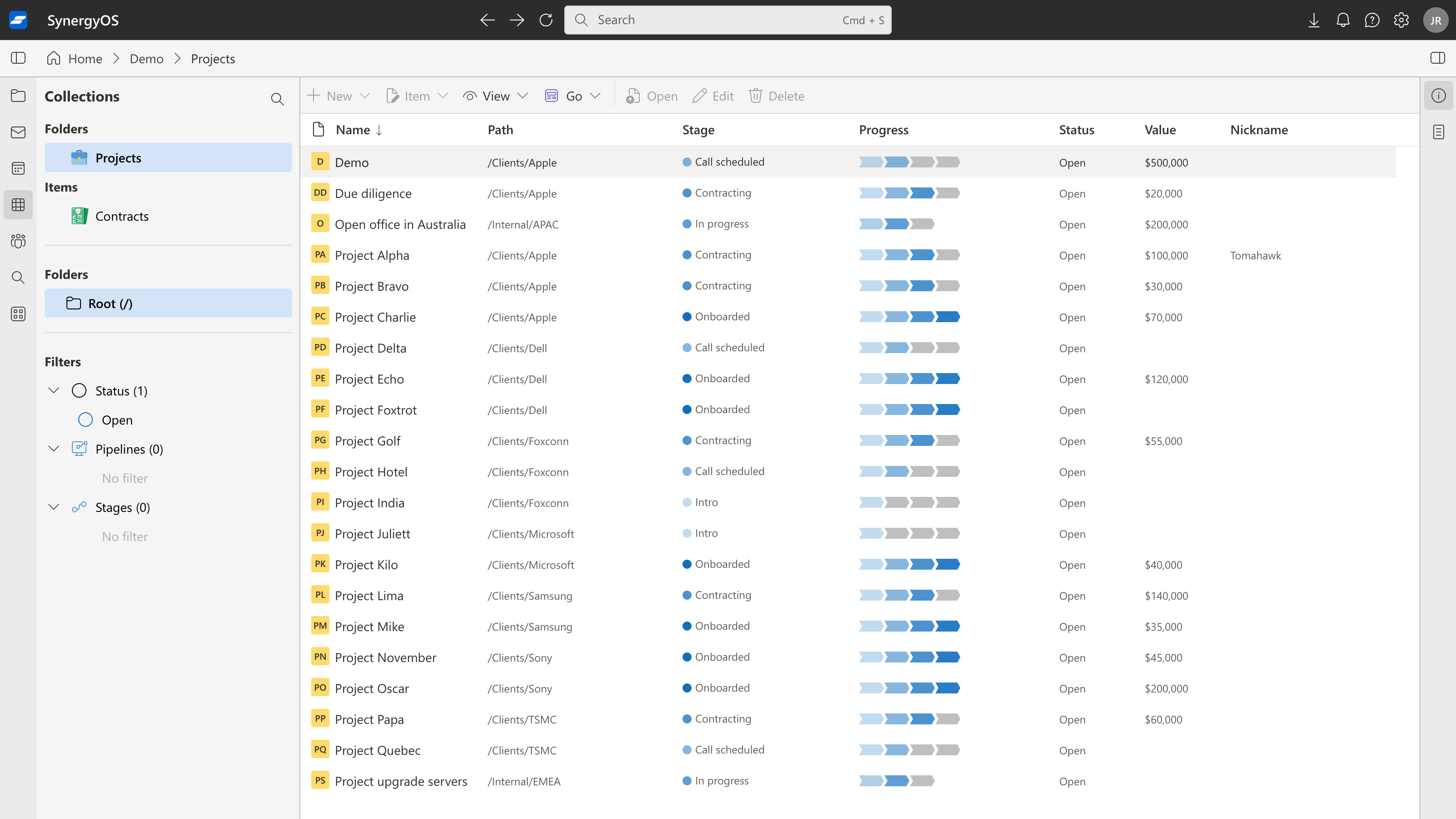Open the folder icon in left rail
Screen dimensions: 1456x819
coord(18,96)
